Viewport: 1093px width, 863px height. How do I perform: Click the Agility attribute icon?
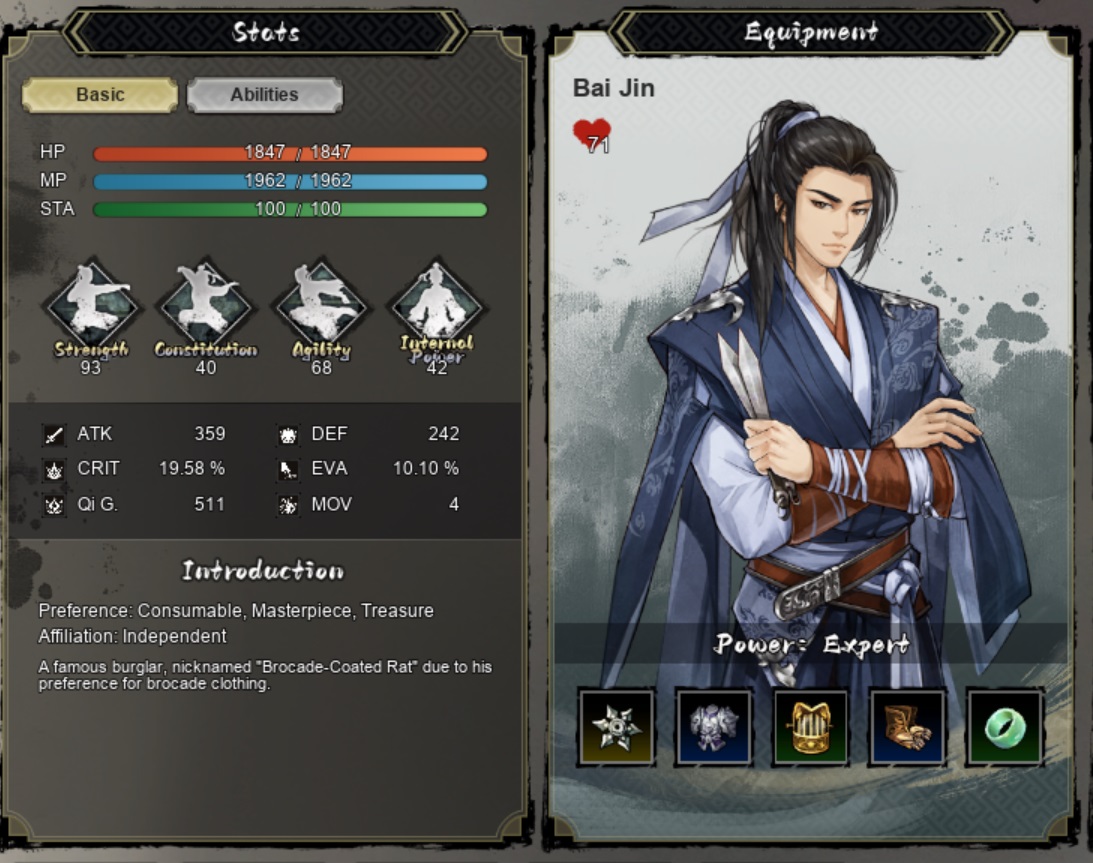click(x=321, y=305)
